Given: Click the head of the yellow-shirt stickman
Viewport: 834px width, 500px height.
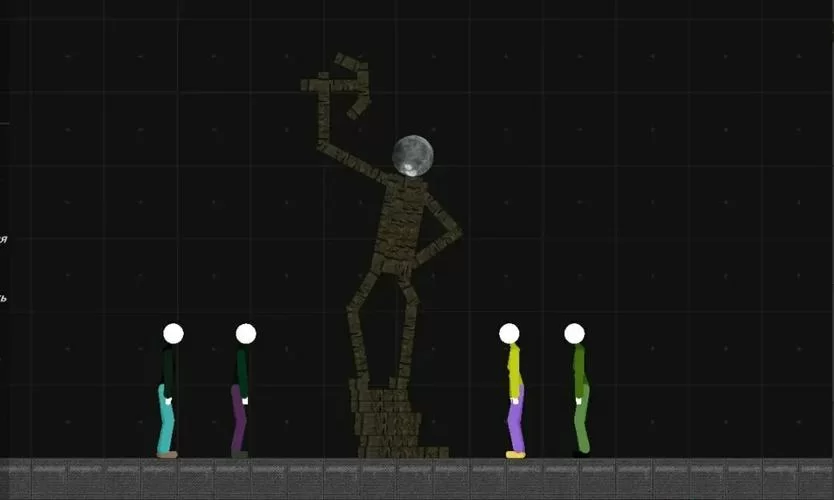Looking at the screenshot, I should pyautogui.click(x=509, y=333).
